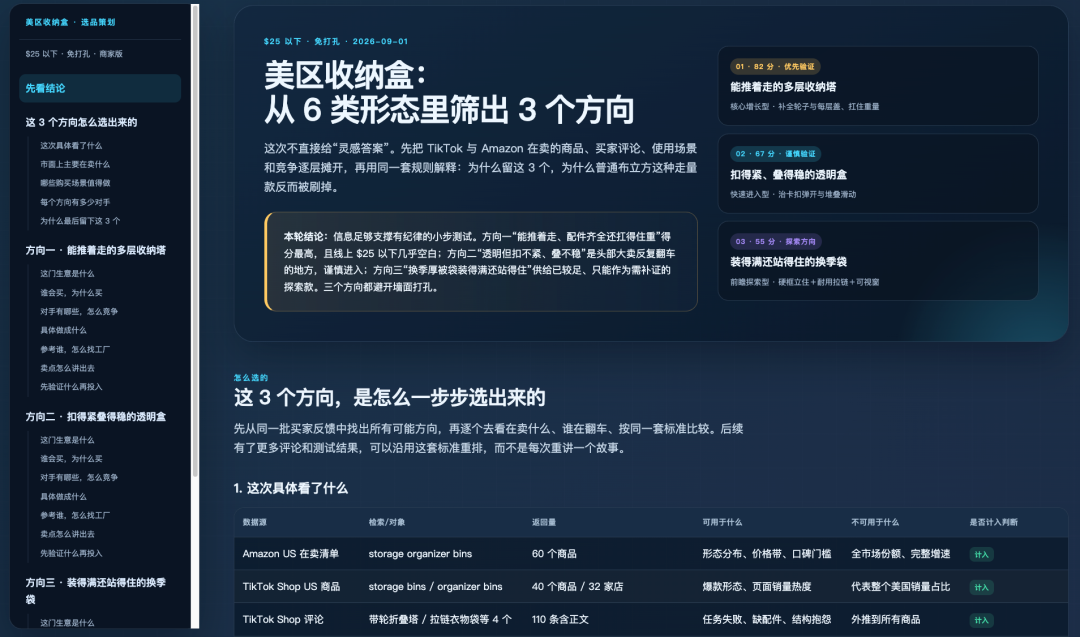Go to 市面上主要在卖什么 sidebar item
This screenshot has height=637, width=1080.
coord(75,164)
